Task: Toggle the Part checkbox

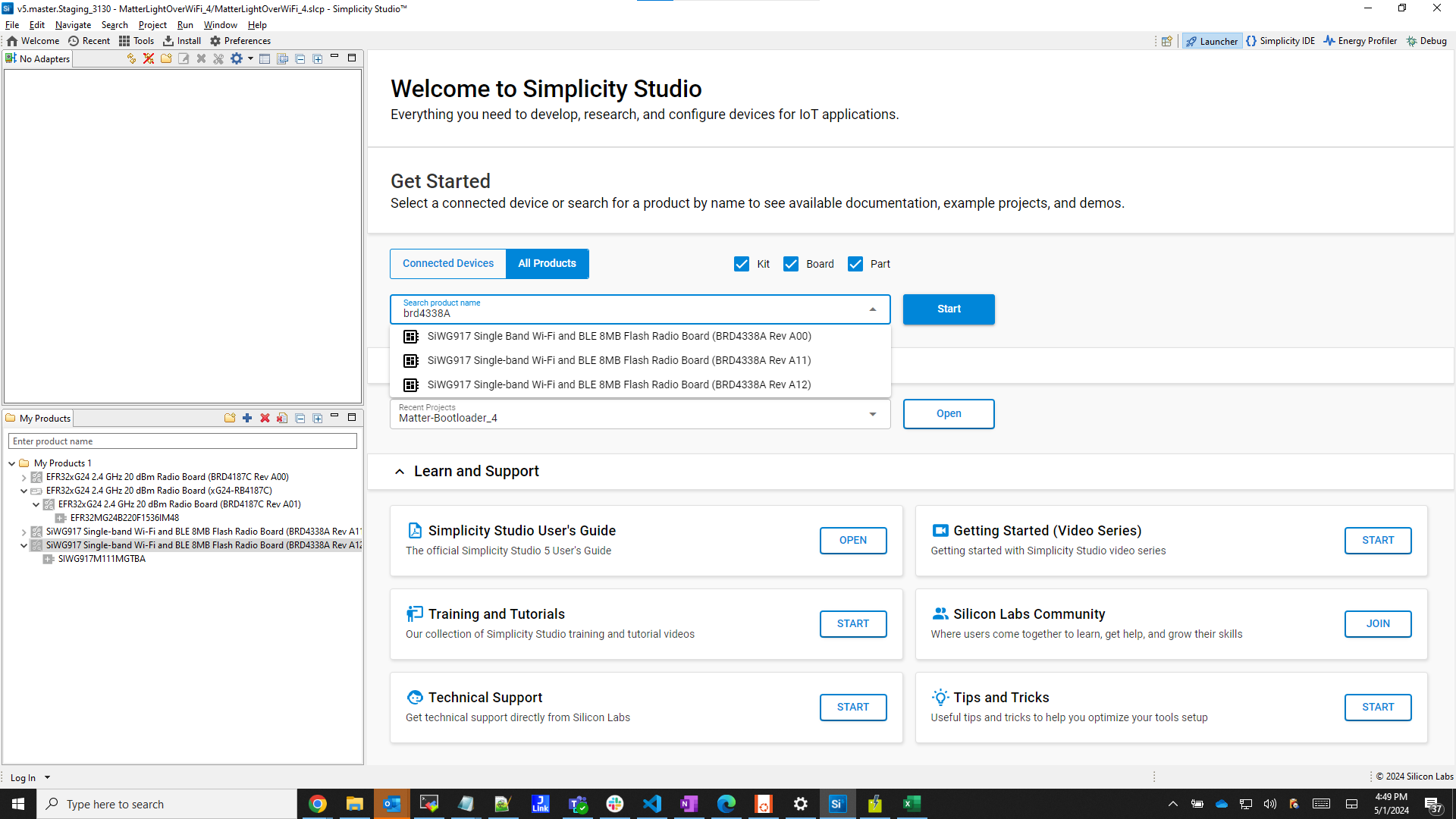Action: coord(855,264)
